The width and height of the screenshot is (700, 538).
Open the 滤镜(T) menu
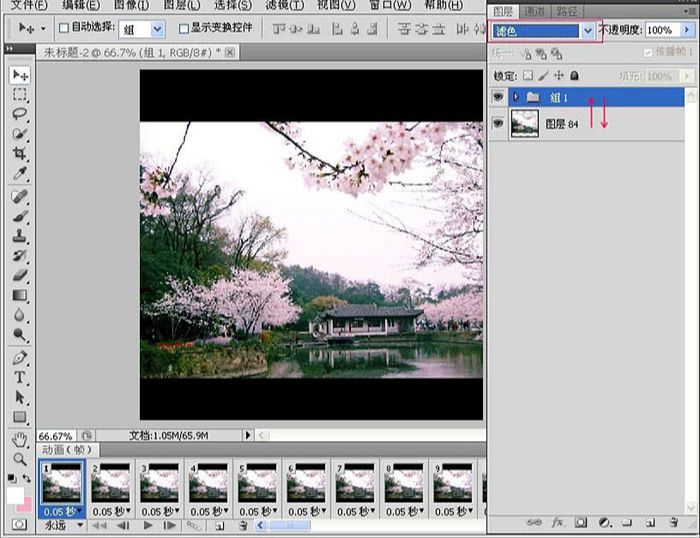click(x=284, y=5)
